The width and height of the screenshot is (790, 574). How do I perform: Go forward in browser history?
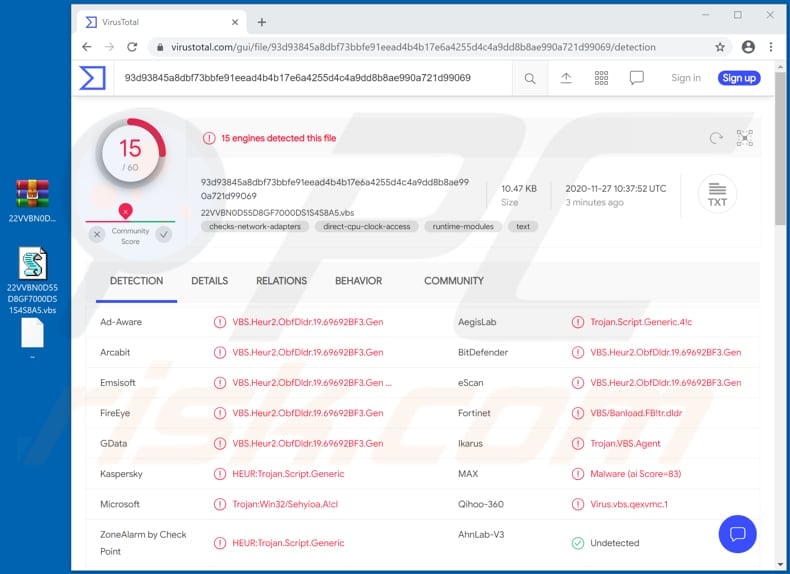[x=109, y=47]
